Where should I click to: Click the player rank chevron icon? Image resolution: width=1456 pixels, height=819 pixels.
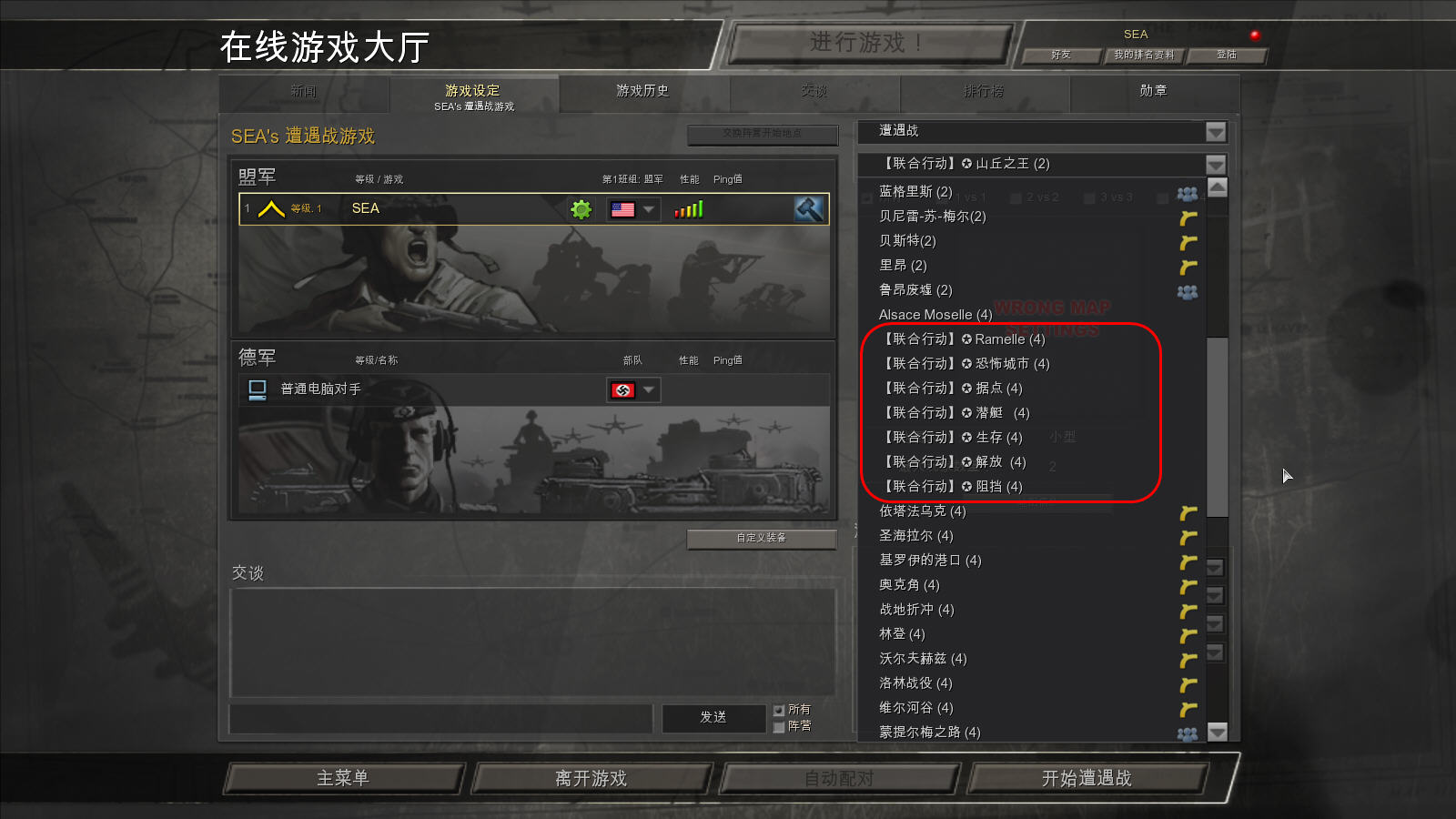[271, 209]
